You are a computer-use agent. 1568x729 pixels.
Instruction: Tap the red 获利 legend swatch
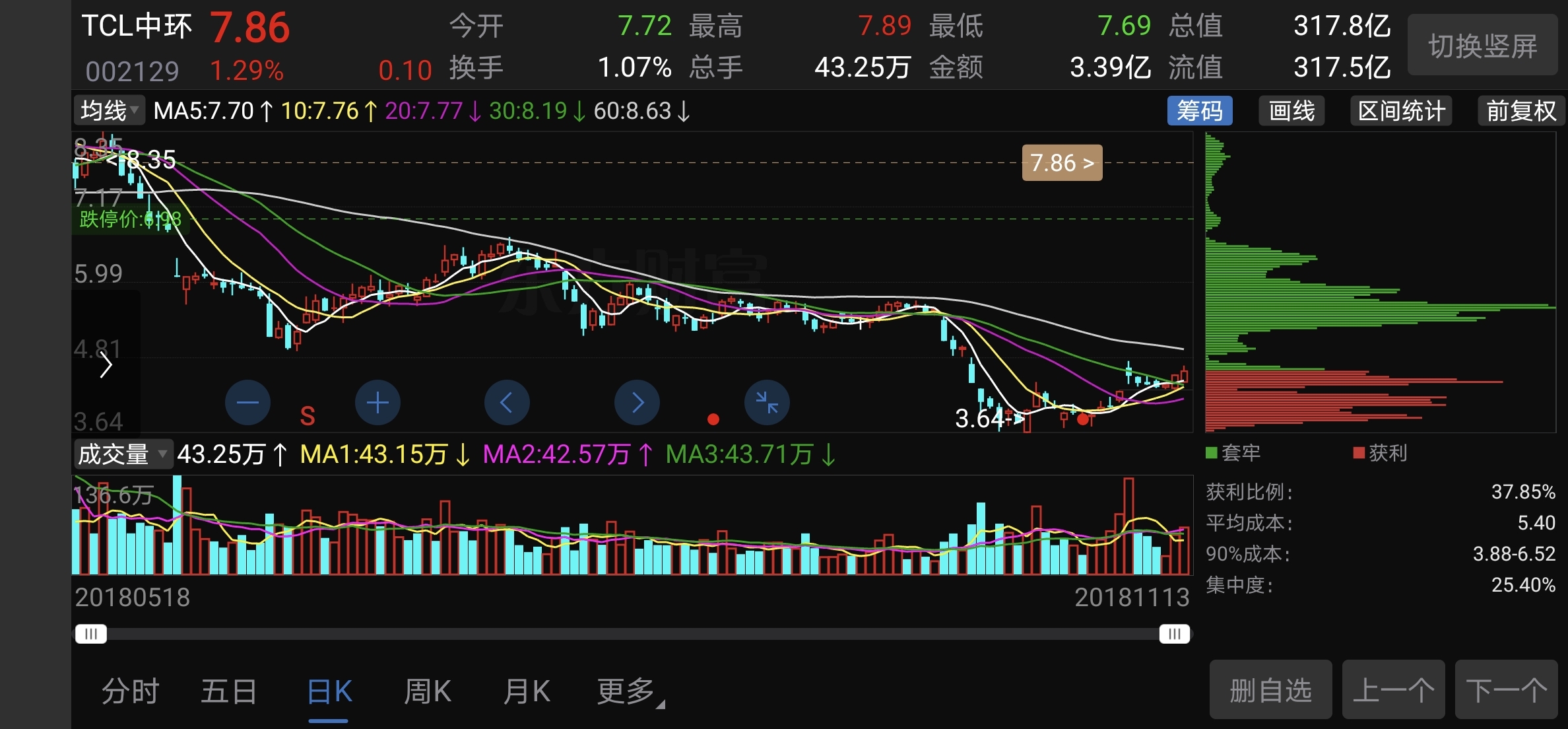tap(1359, 453)
